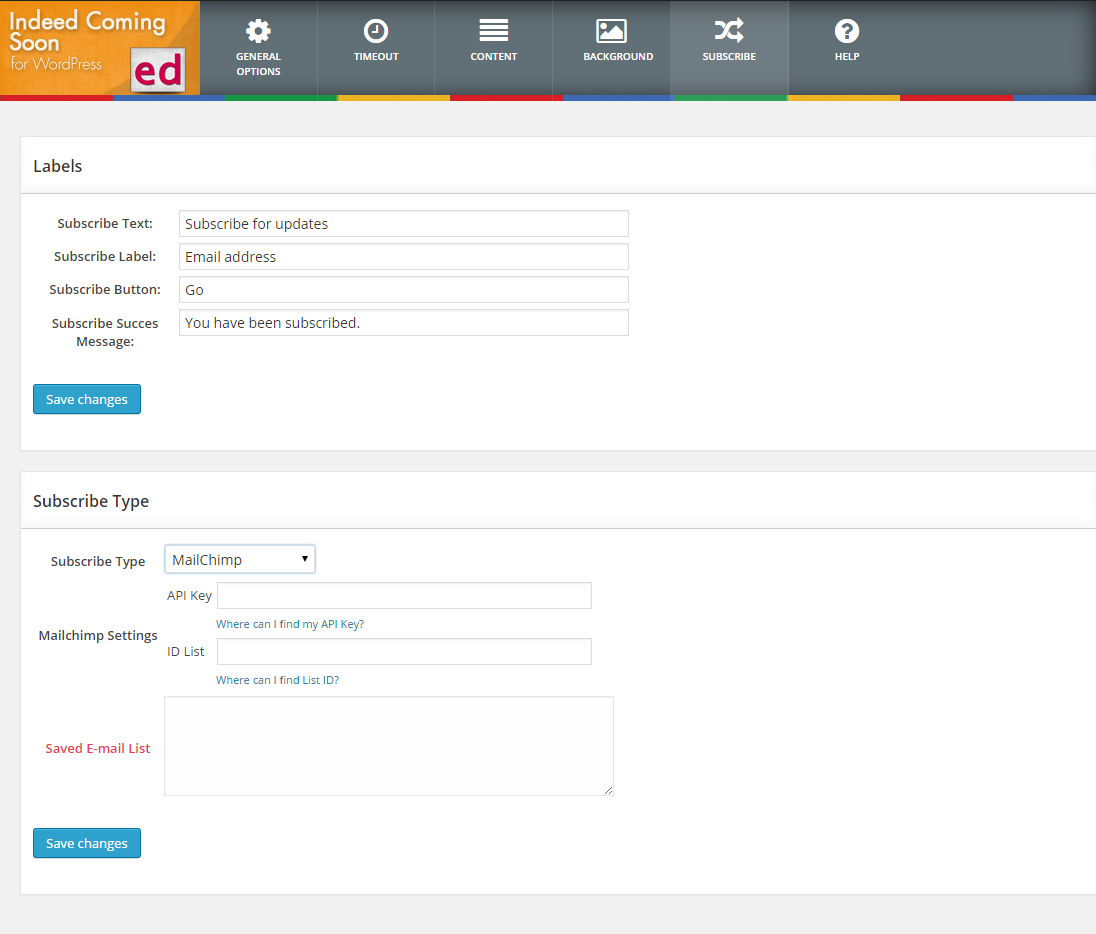
Task: Open the Timeout clock icon
Action: point(376,31)
